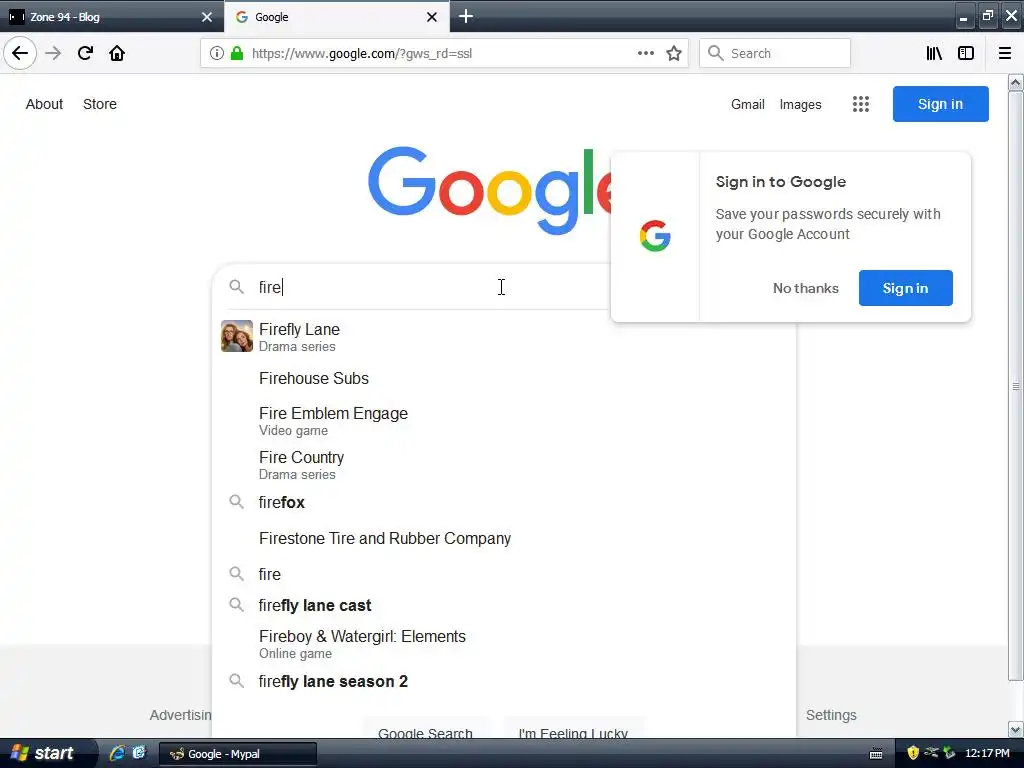Viewport: 1024px width, 768px height.
Task: Open the security shield tray icon
Action: (913, 753)
